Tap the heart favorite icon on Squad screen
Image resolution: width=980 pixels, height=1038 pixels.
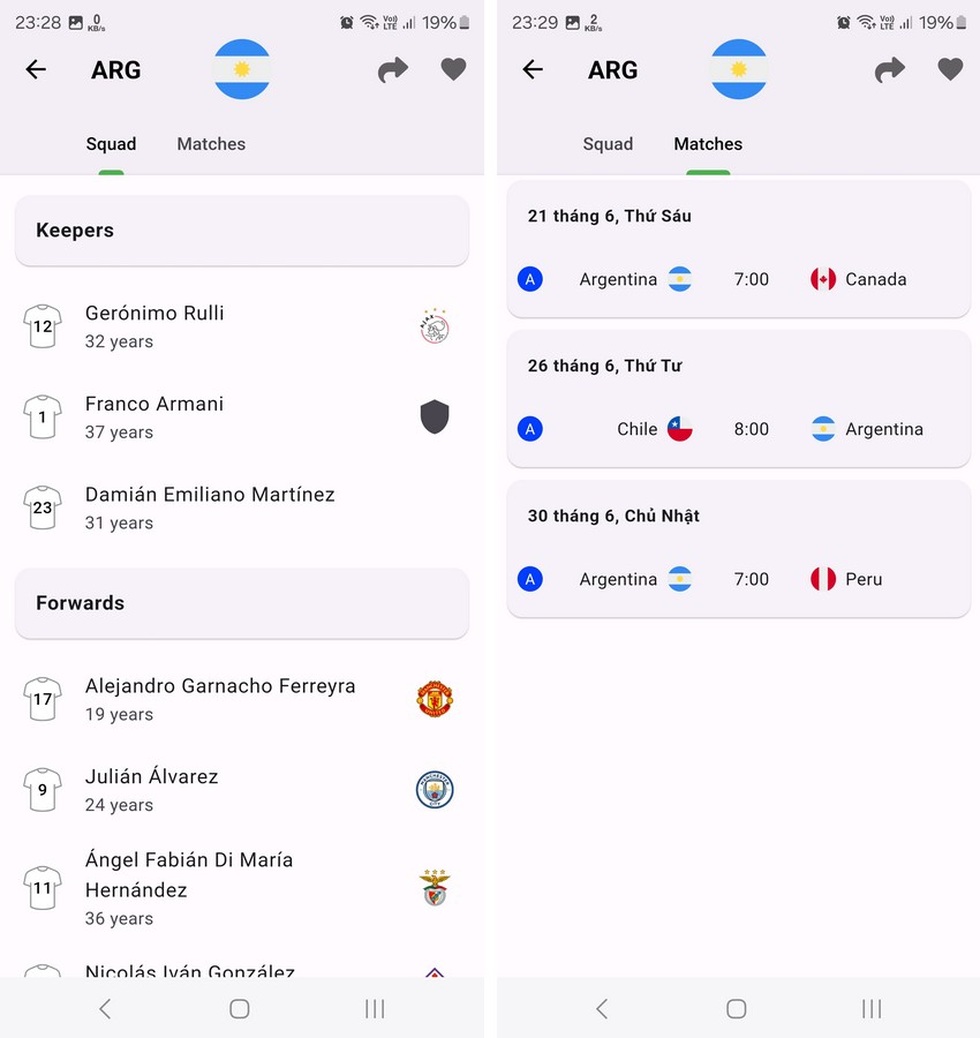(x=453, y=69)
